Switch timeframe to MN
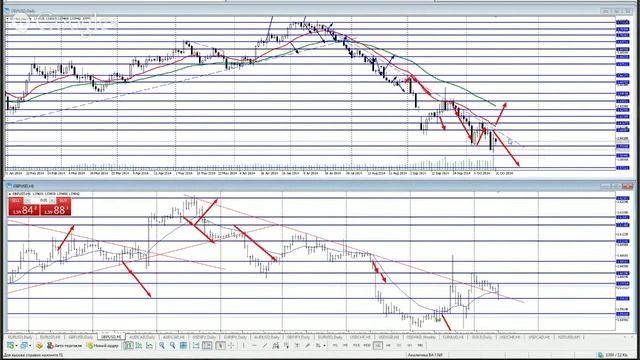The image size is (640, 360). 420,345
